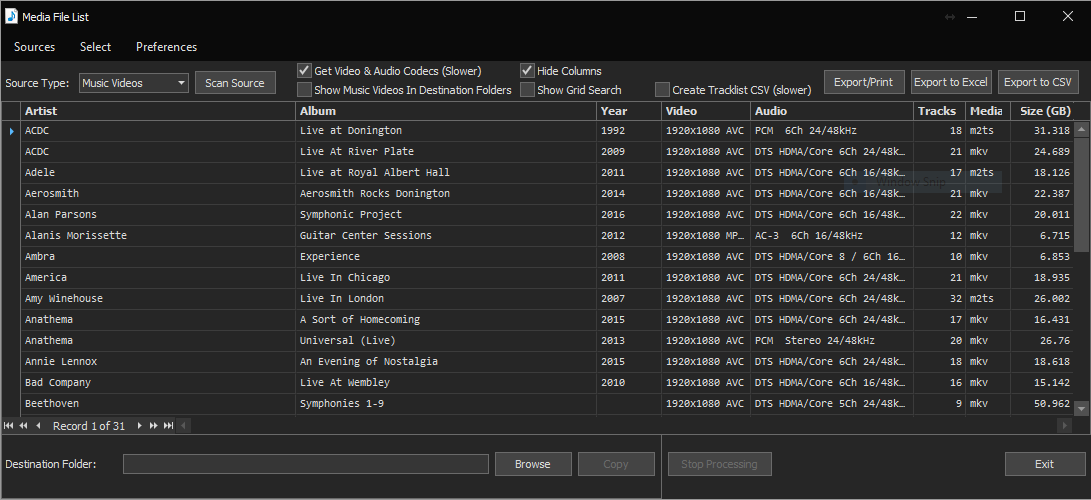1091x500 pixels.
Task: Go to the last record
Action: tap(169, 426)
